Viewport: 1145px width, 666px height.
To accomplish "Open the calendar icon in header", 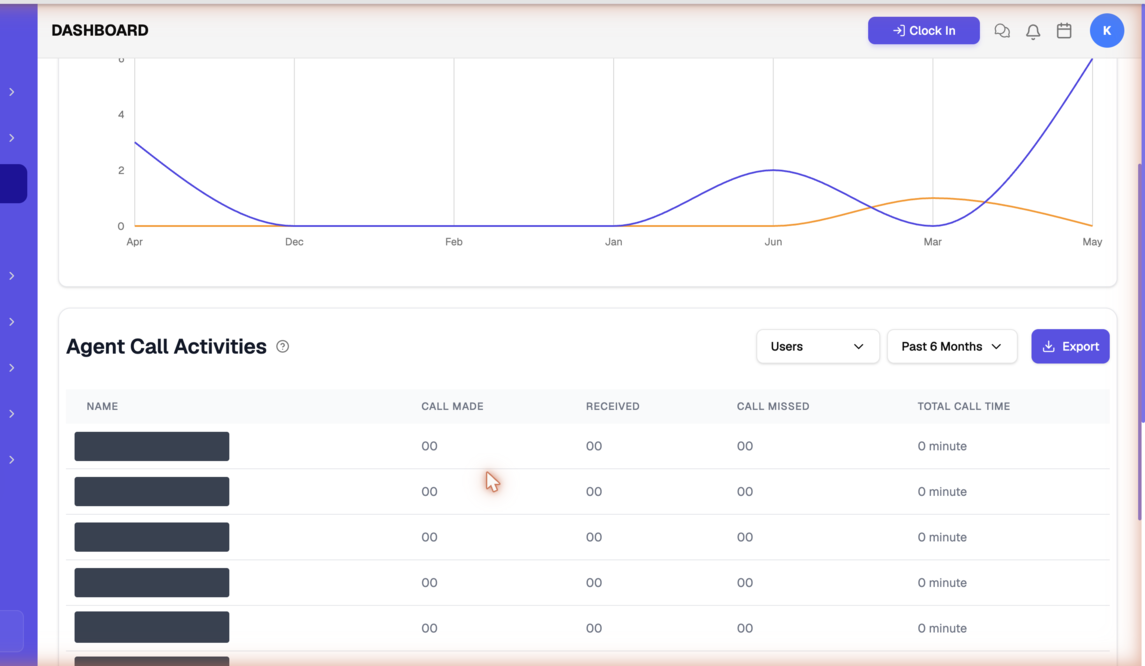I will pos(1064,31).
